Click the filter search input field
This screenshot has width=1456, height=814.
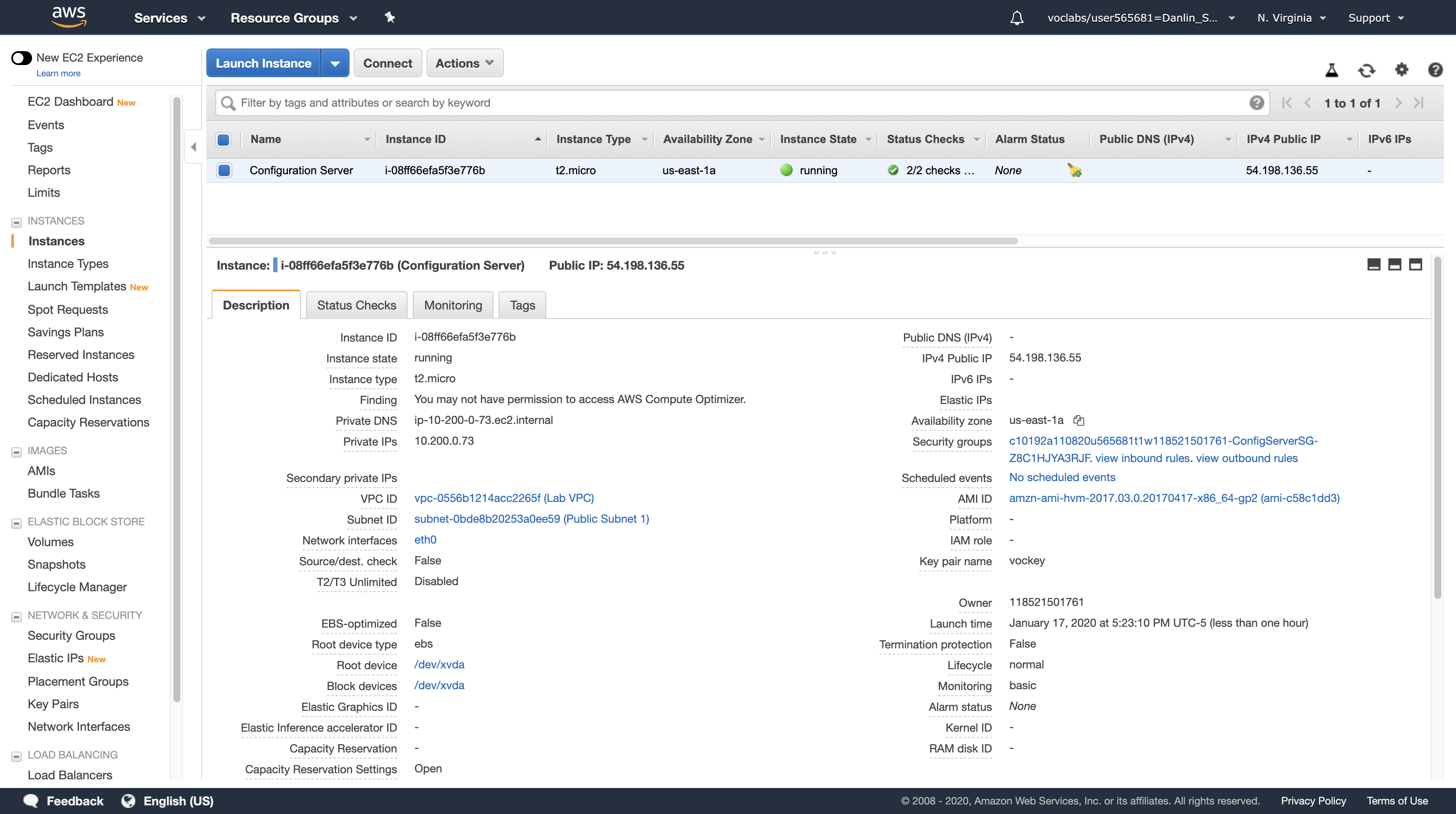tap(735, 103)
